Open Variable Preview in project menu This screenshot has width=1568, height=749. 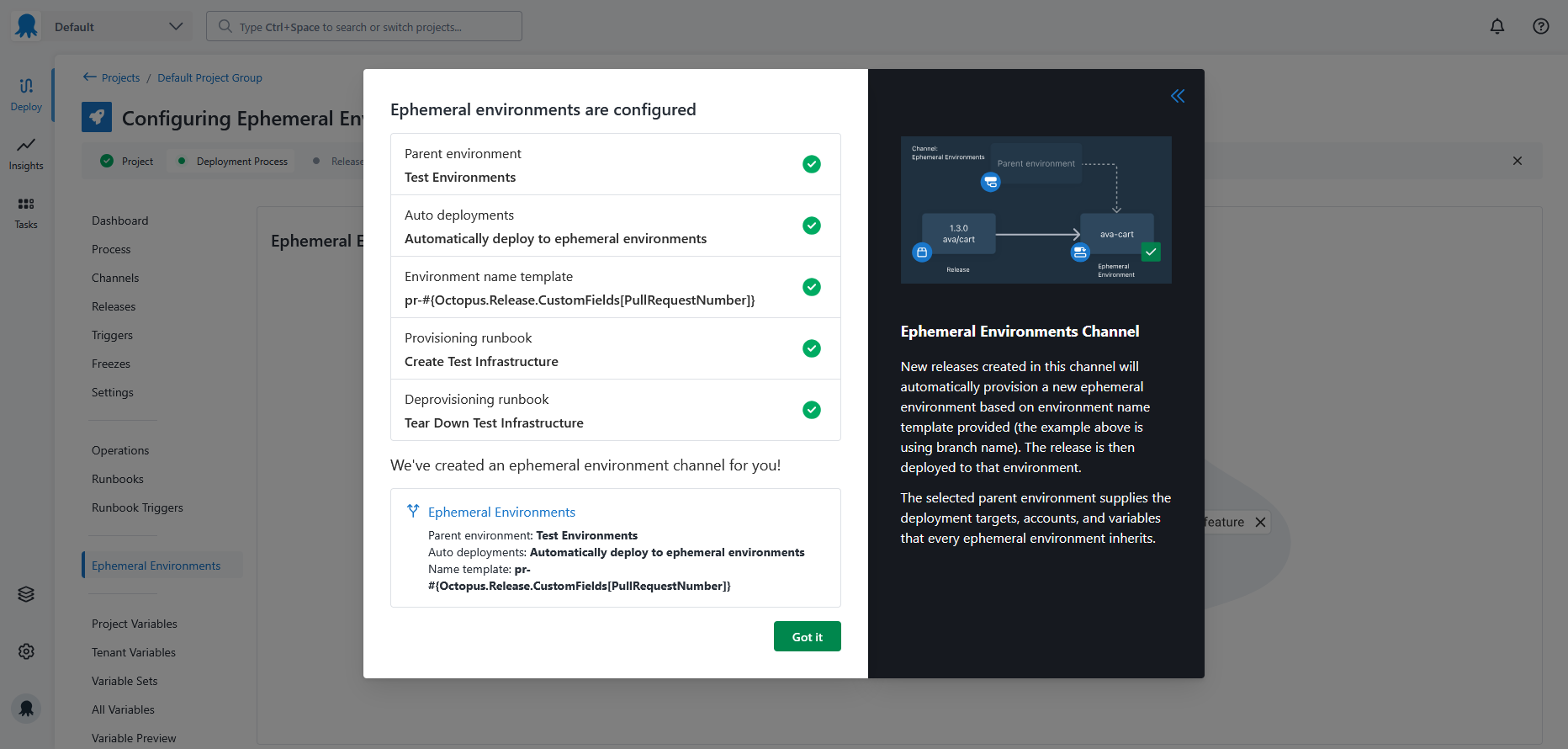click(x=134, y=738)
